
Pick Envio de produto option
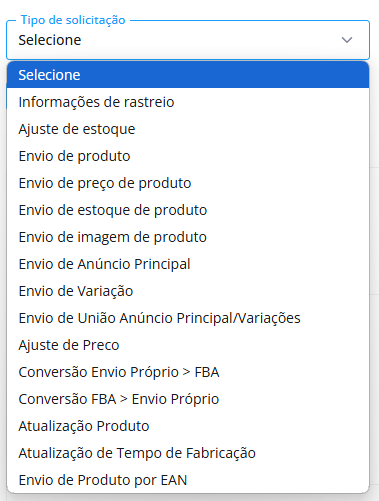(x=188, y=156)
